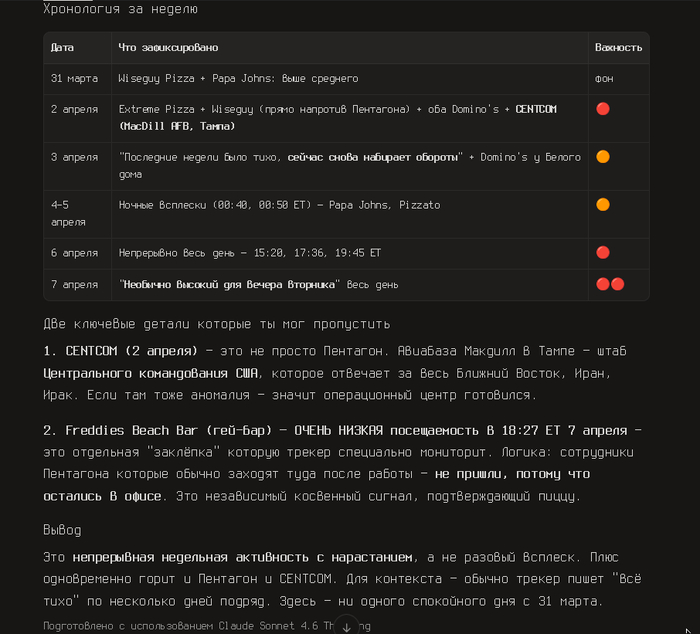Click the "Claude Sonnet 4.6" footer attribution
The width and height of the screenshot is (700, 634).
tap(268, 626)
